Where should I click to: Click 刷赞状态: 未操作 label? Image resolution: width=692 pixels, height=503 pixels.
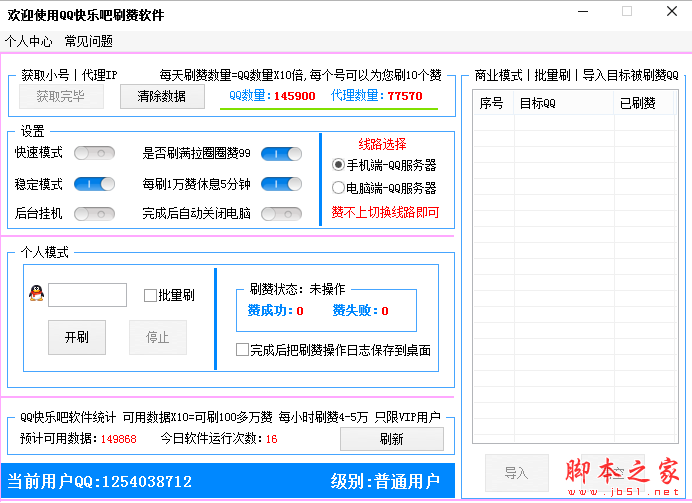[297, 289]
